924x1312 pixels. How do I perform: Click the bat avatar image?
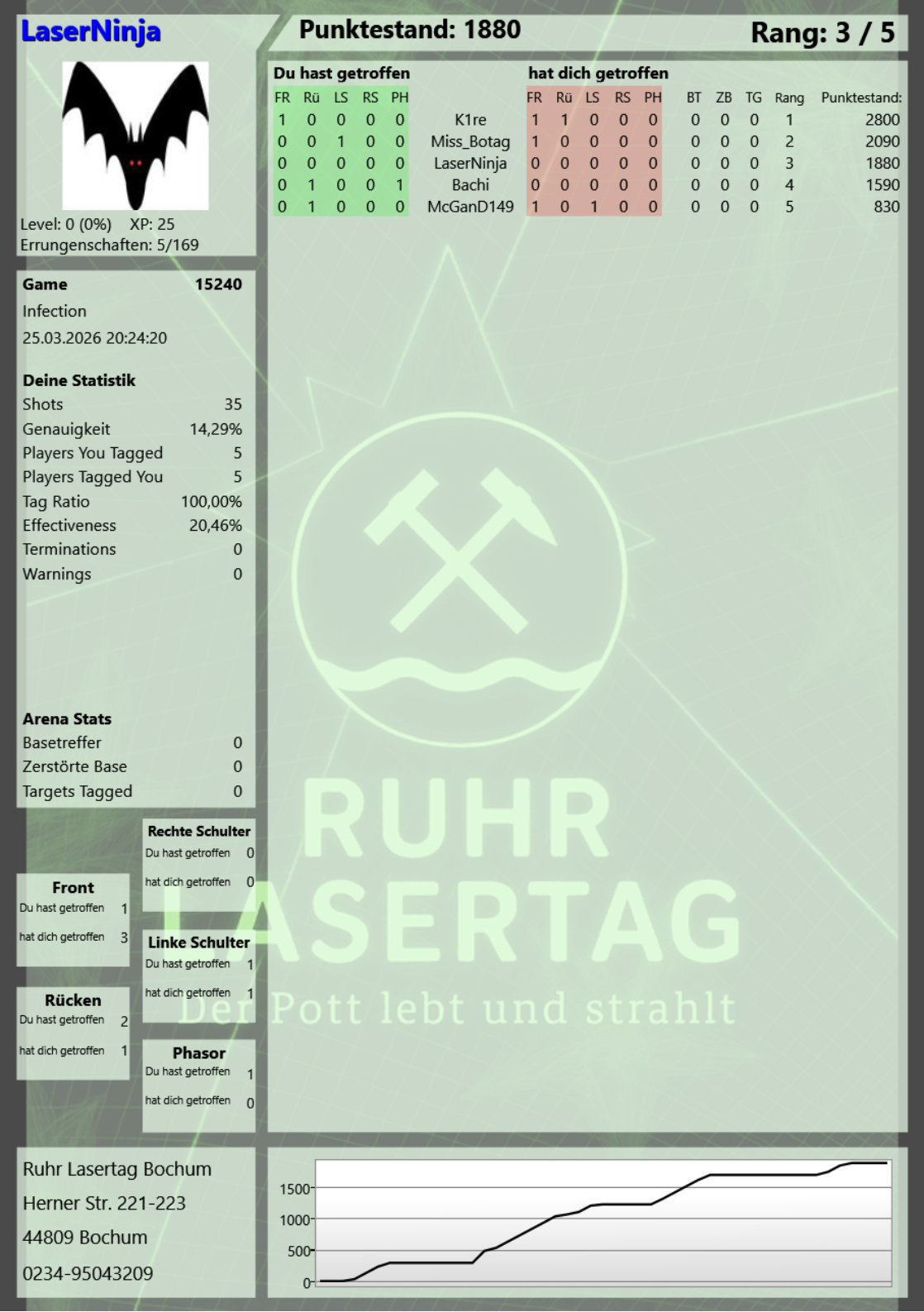click(136, 136)
